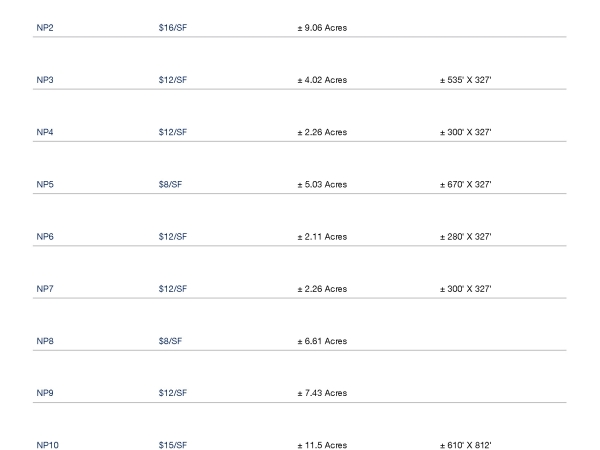Click the NP10 parcel link
Viewport: 600px width, 450px height.
tap(47, 445)
